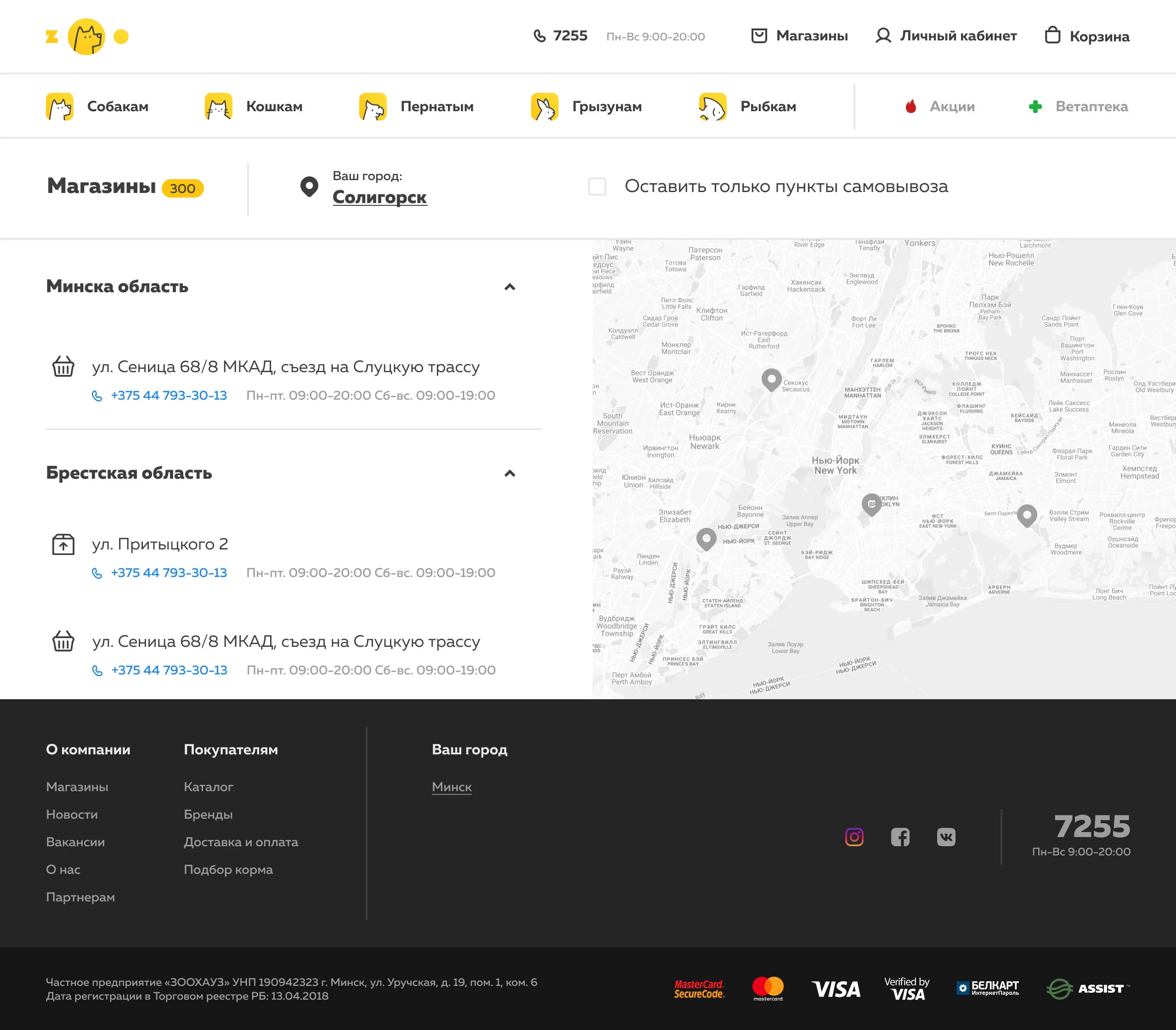Collapse the Брестская область section

(x=509, y=474)
